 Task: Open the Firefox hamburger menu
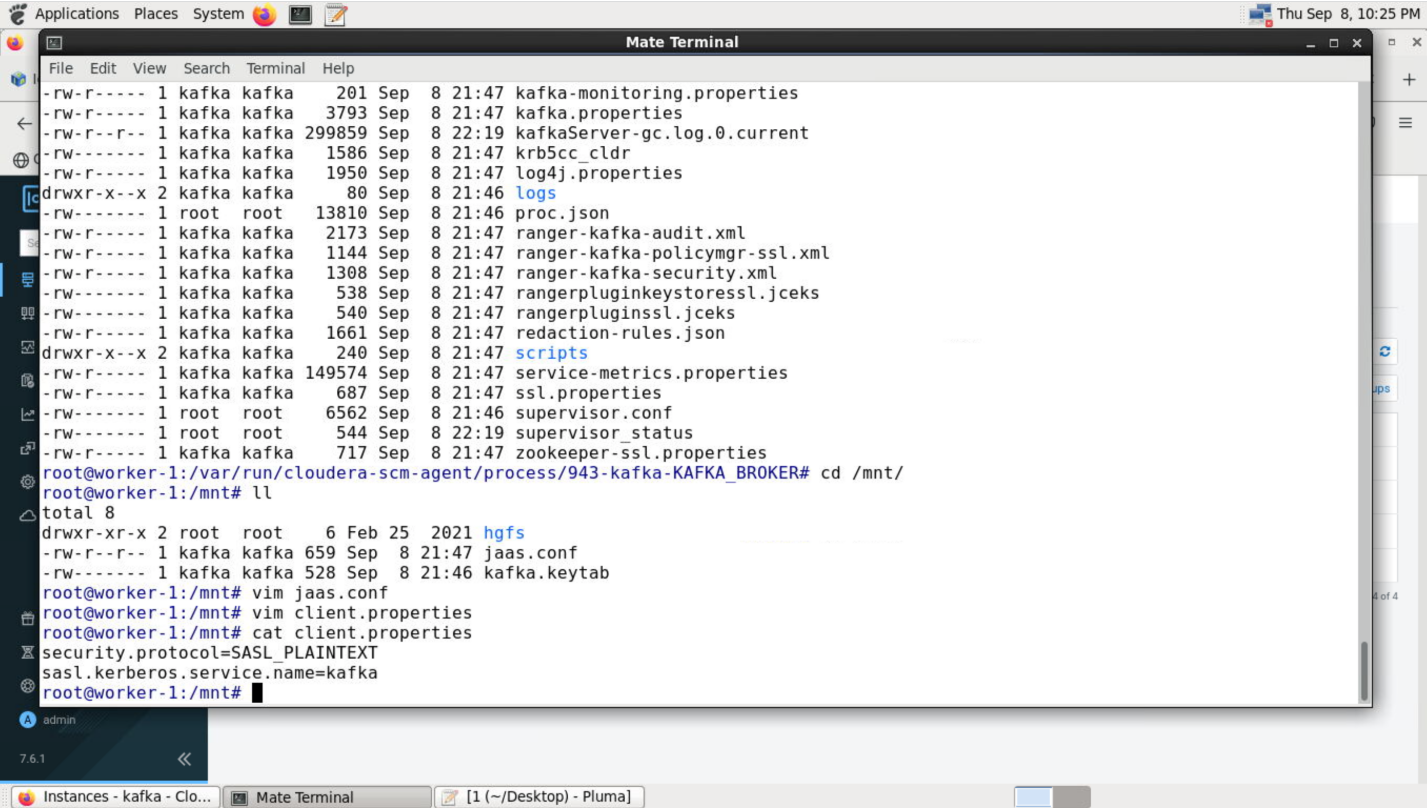click(x=1405, y=123)
